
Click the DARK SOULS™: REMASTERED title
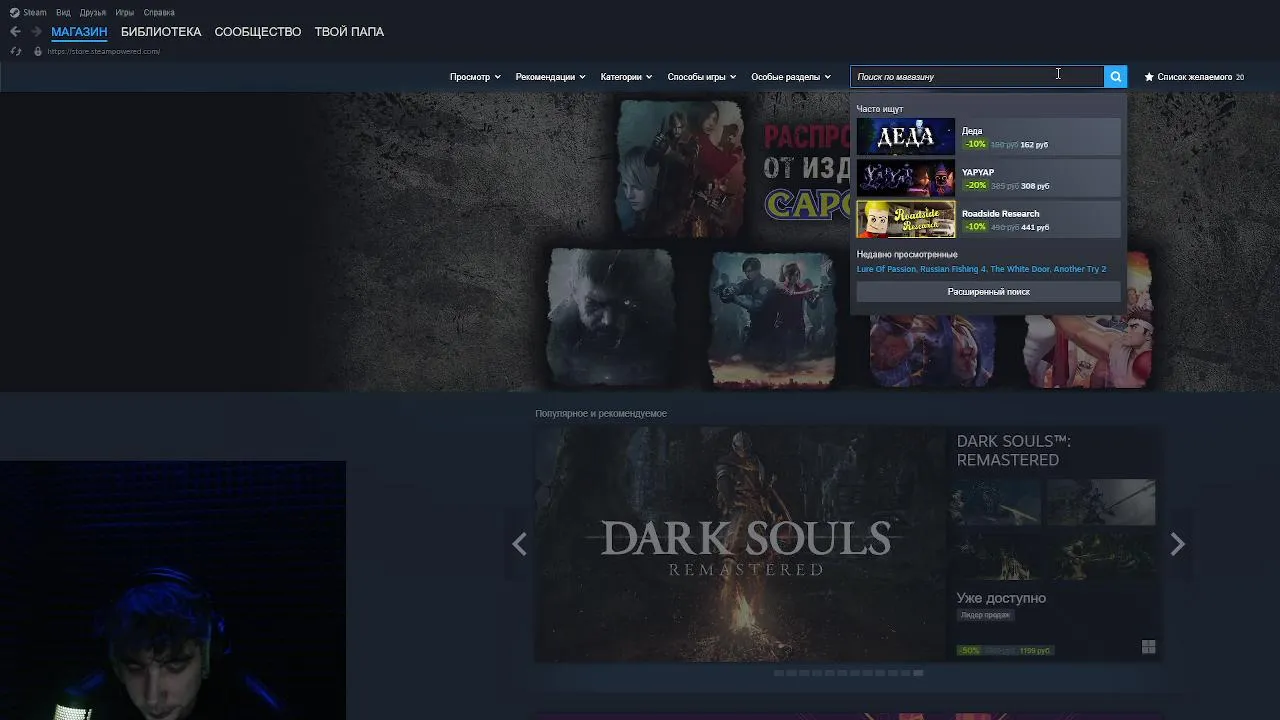tap(1013, 450)
